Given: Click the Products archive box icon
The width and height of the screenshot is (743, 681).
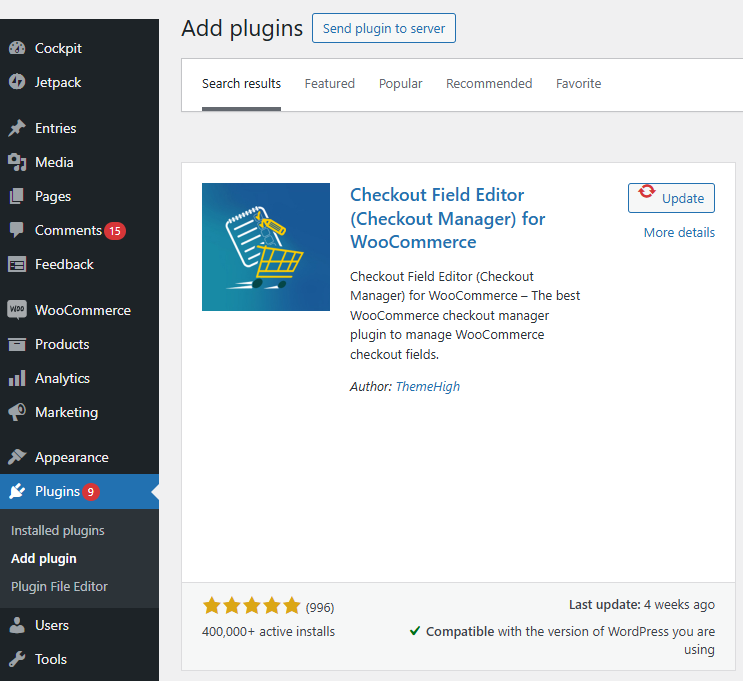Looking at the screenshot, I should click(17, 344).
